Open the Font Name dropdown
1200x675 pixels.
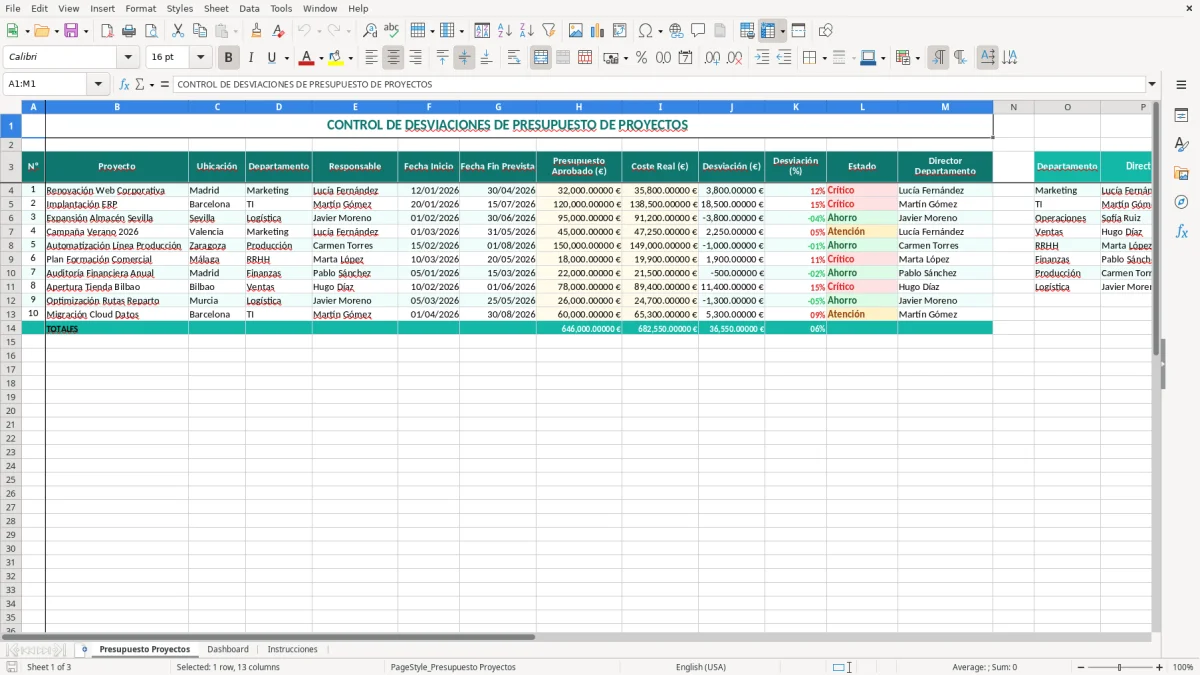pyautogui.click(x=128, y=58)
